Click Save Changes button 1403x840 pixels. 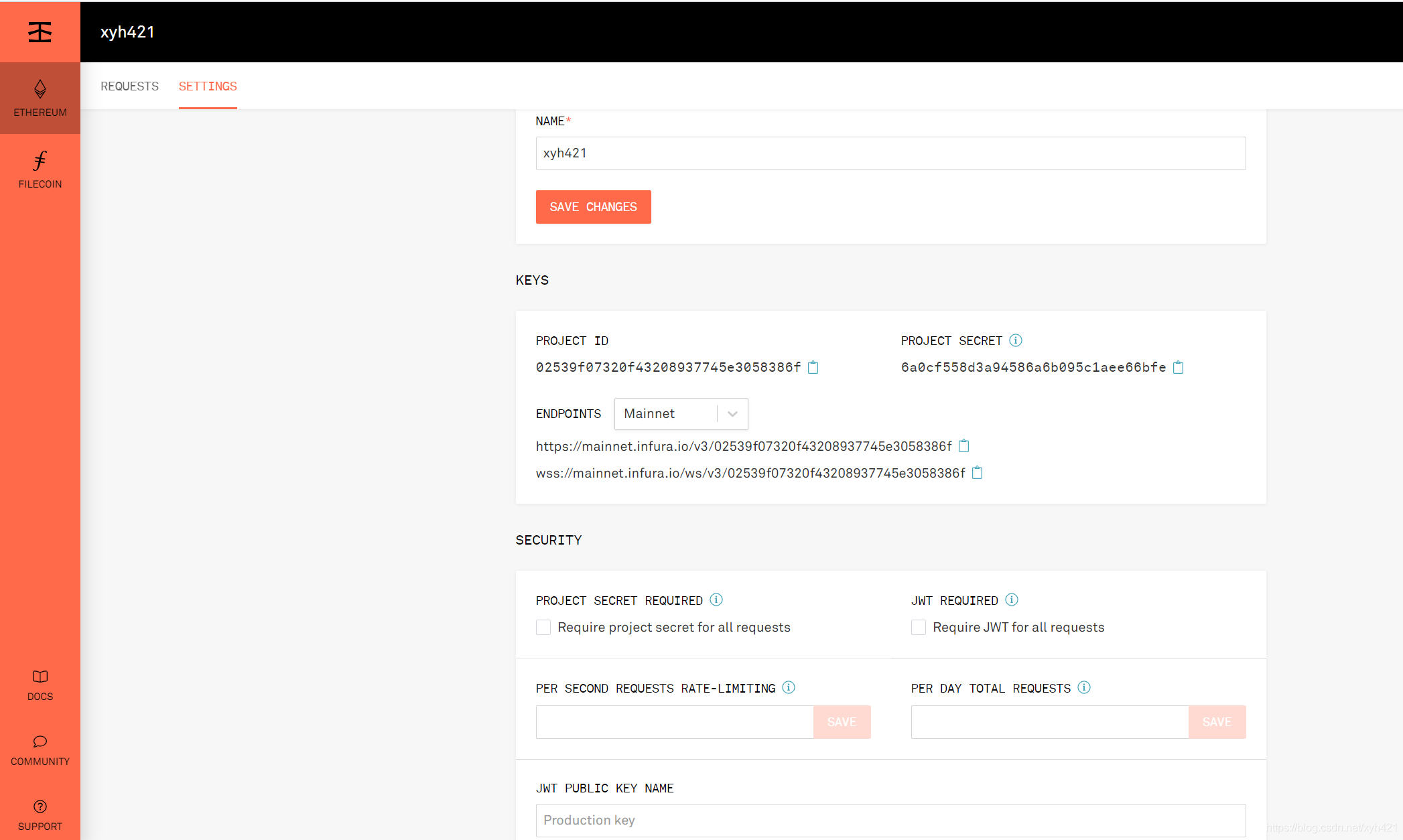[594, 207]
